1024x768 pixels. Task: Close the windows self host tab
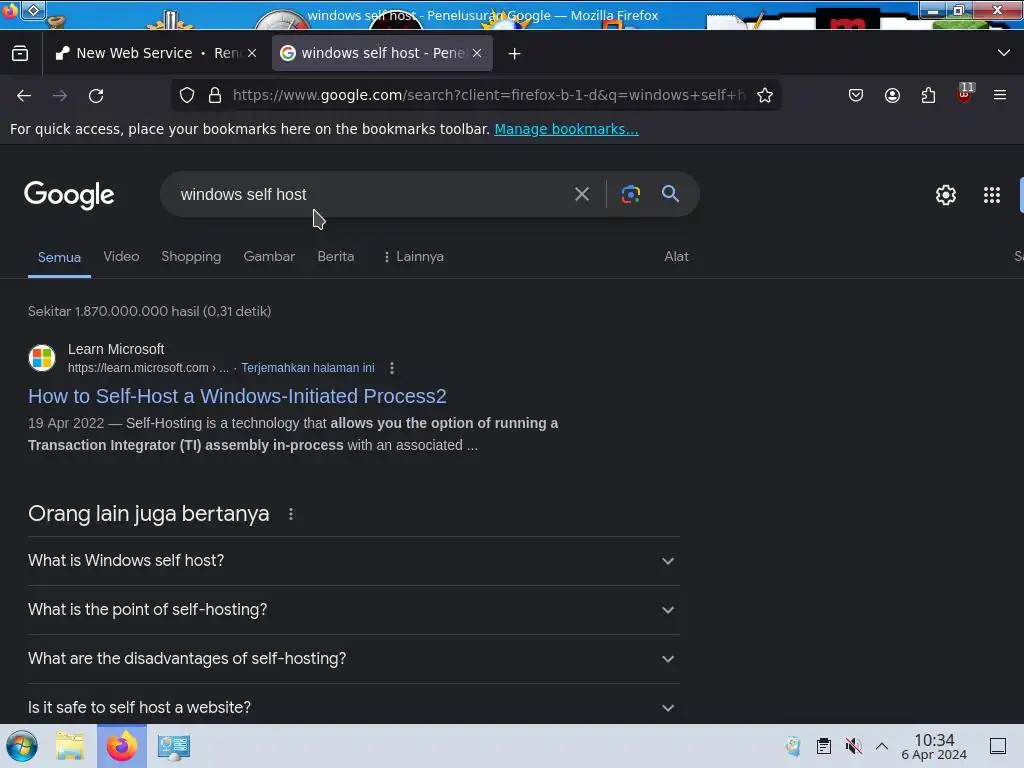point(477,54)
